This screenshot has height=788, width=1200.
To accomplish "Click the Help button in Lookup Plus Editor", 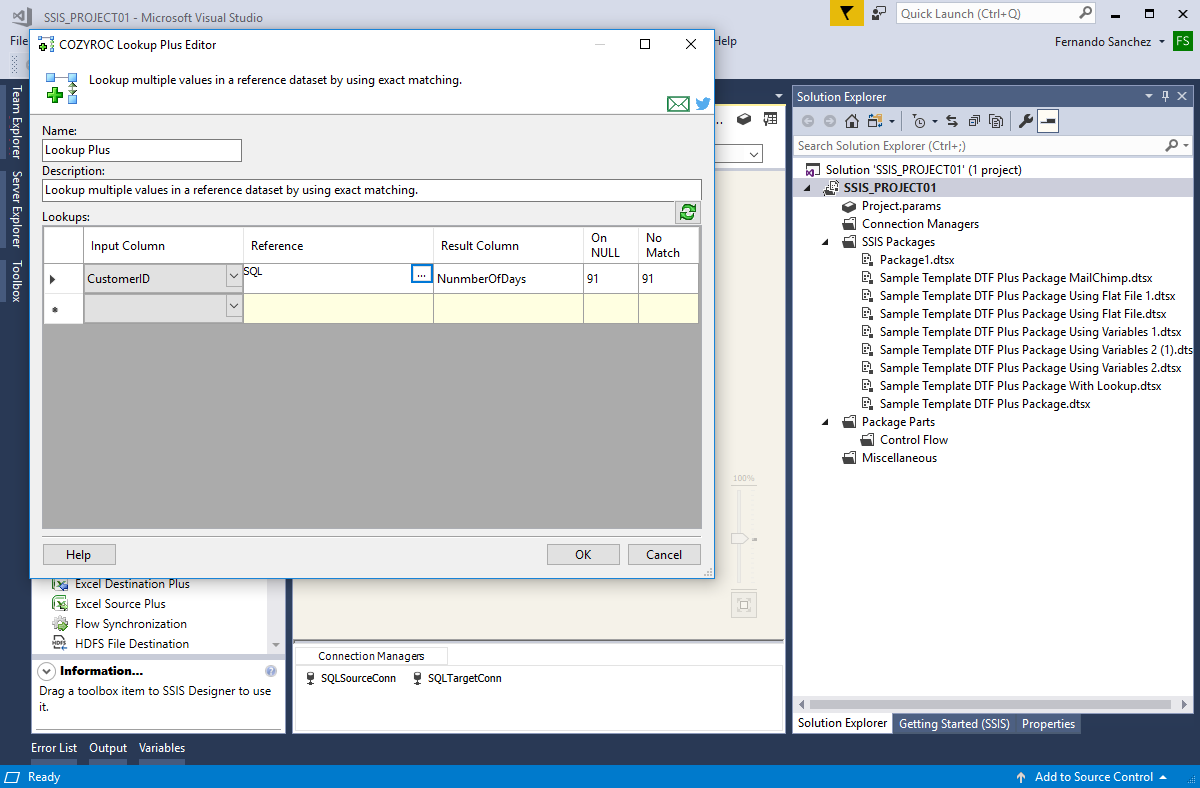I will [79, 555].
